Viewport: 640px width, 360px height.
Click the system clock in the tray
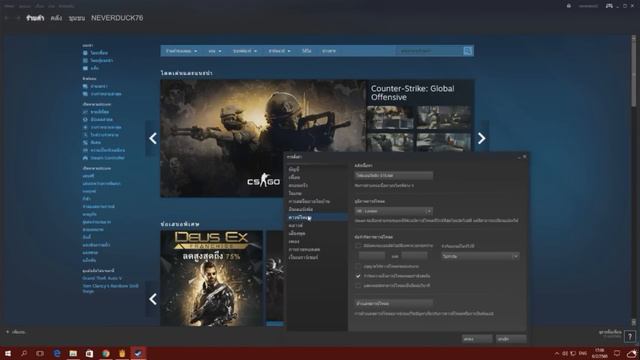[x=599, y=353]
